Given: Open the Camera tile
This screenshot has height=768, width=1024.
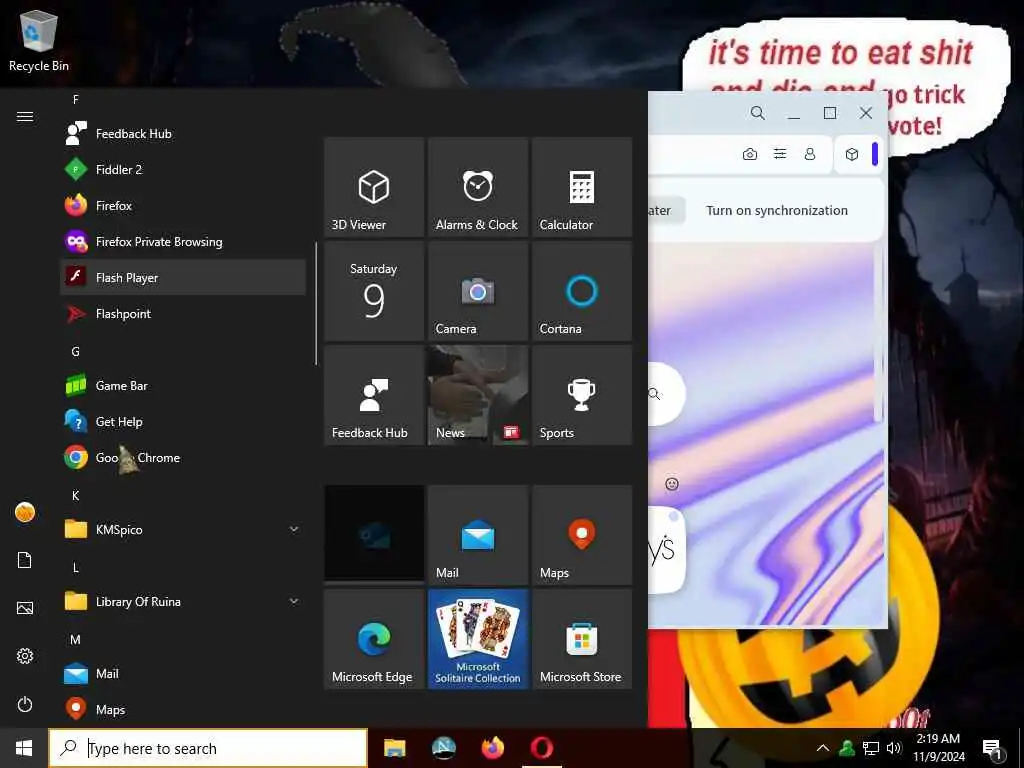Looking at the screenshot, I should click(x=478, y=291).
